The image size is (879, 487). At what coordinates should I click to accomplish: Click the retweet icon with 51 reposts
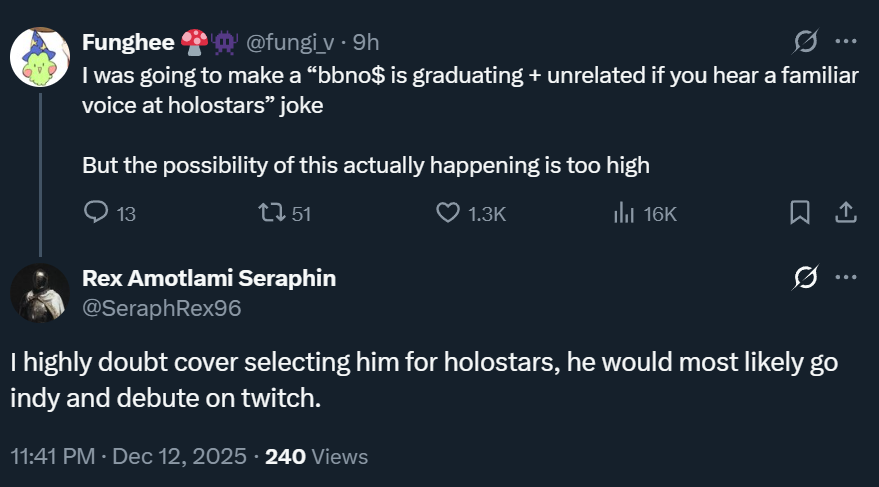coord(270,213)
